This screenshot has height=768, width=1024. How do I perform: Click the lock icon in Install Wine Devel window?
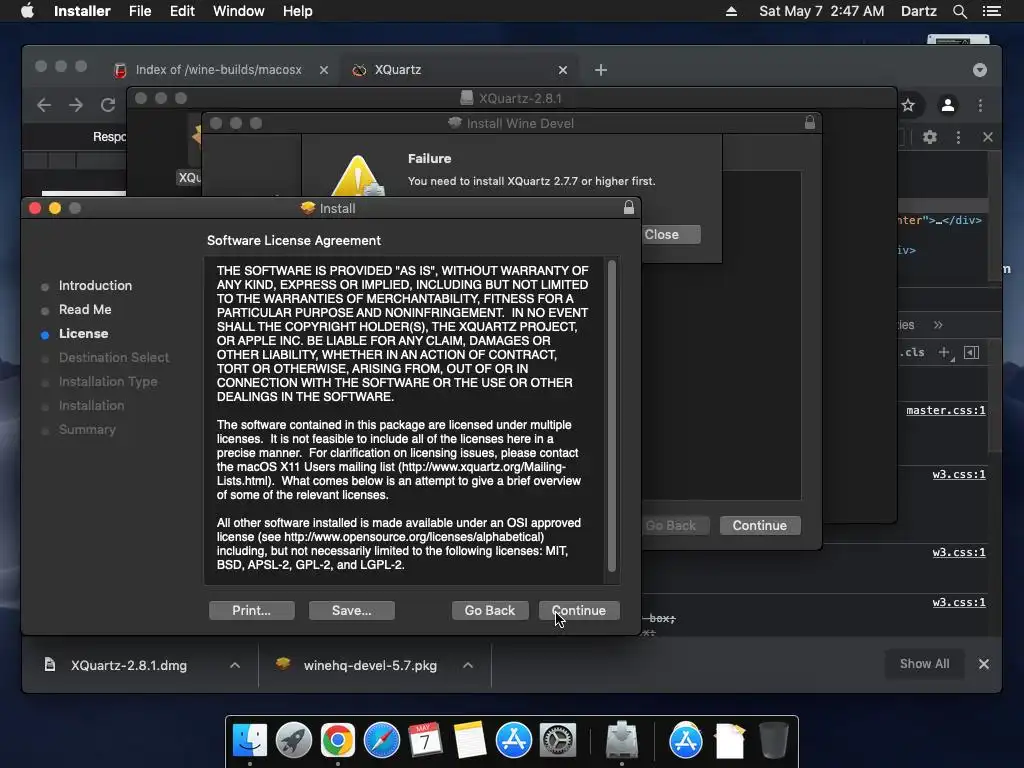point(810,123)
